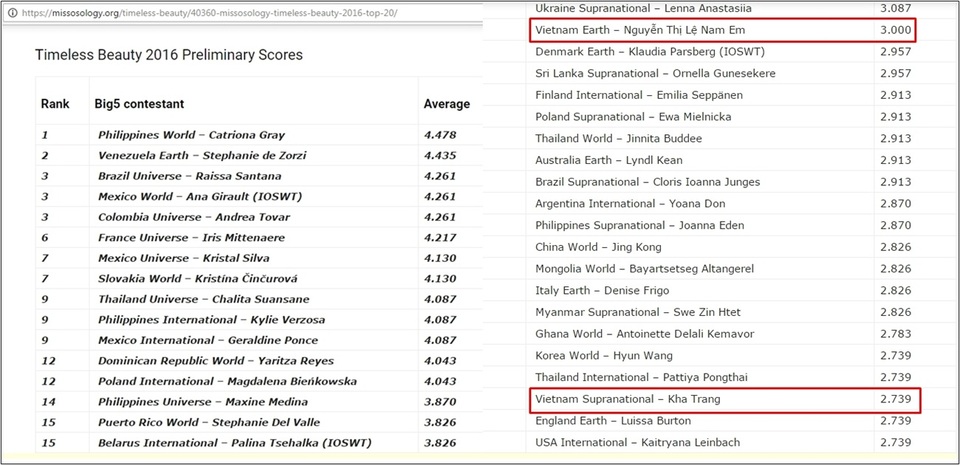Select France Universe – Iris Mittenaere
The width and height of the screenshot is (960, 465).
coord(192,237)
